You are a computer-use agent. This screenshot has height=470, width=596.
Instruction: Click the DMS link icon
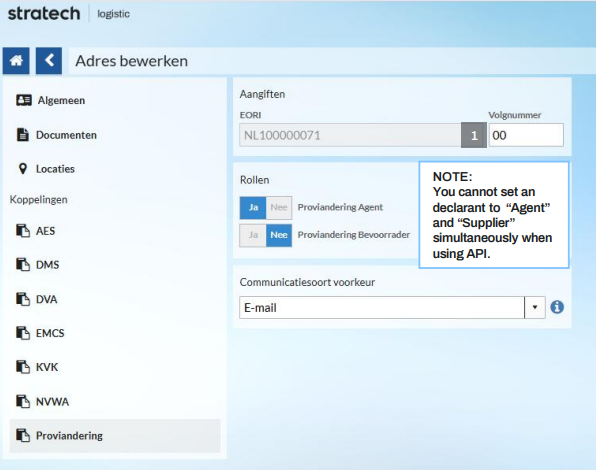(x=23, y=264)
